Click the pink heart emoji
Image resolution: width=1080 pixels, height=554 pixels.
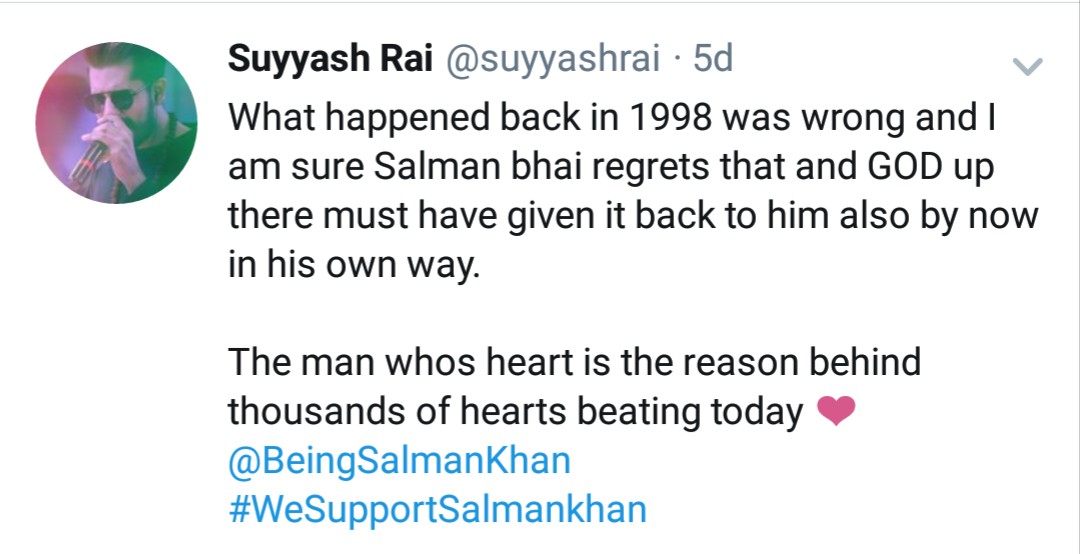click(x=835, y=411)
